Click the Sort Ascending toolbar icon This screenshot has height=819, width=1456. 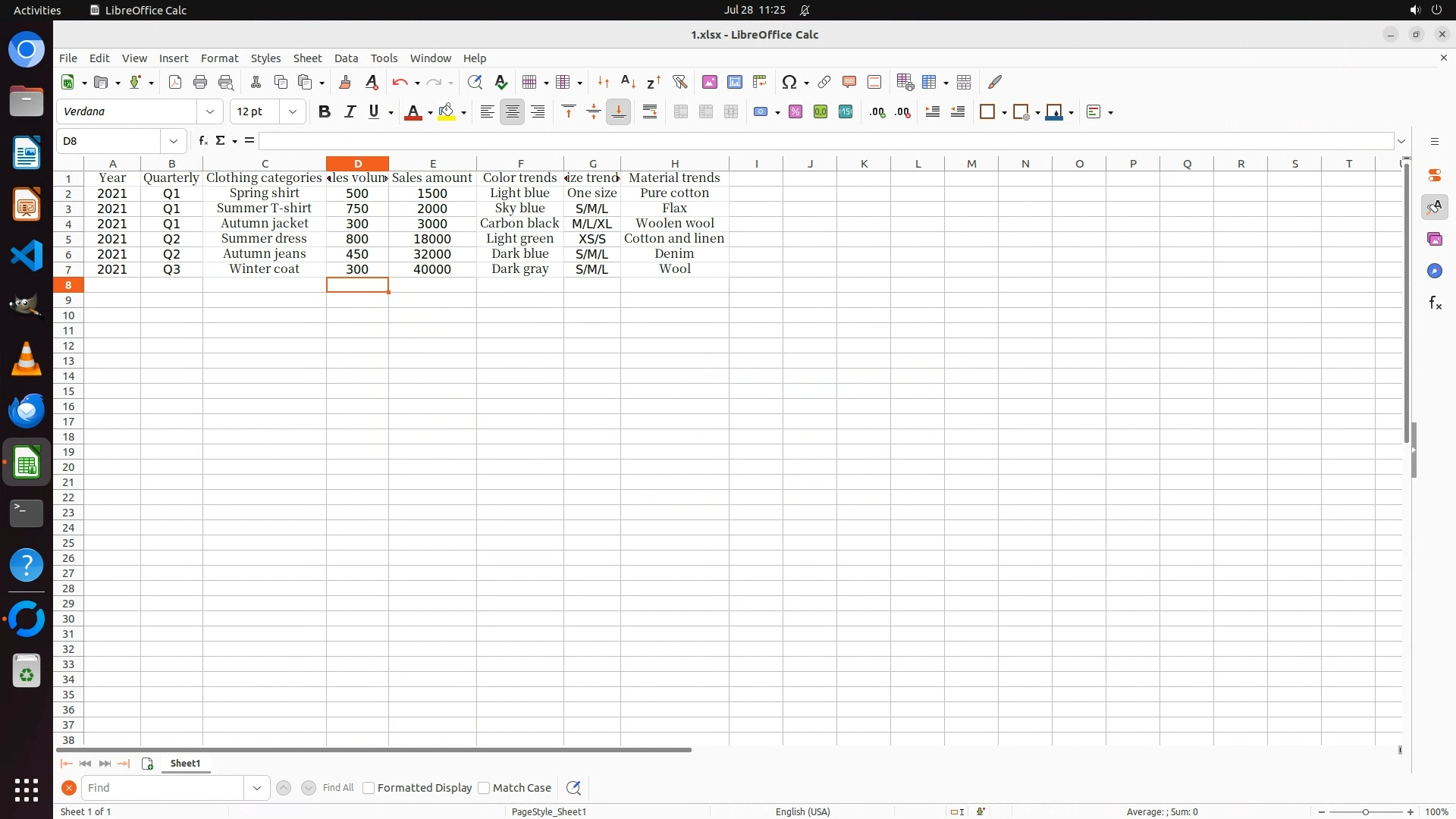628,82
